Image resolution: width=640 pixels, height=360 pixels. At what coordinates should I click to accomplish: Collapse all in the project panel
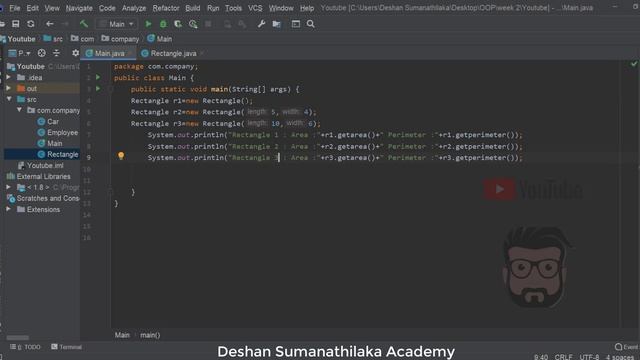pos(56,53)
